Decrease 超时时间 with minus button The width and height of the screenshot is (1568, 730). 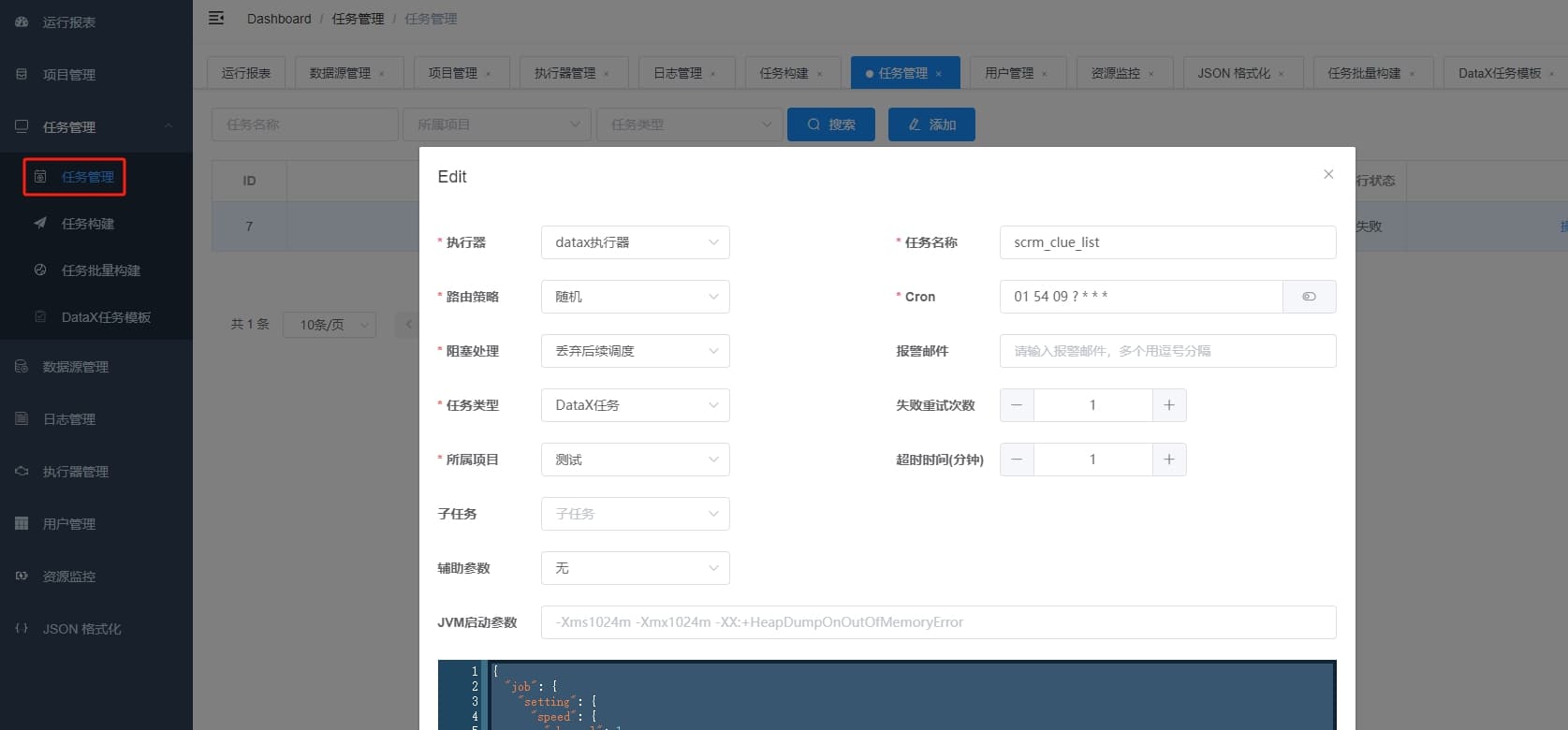pos(1017,460)
